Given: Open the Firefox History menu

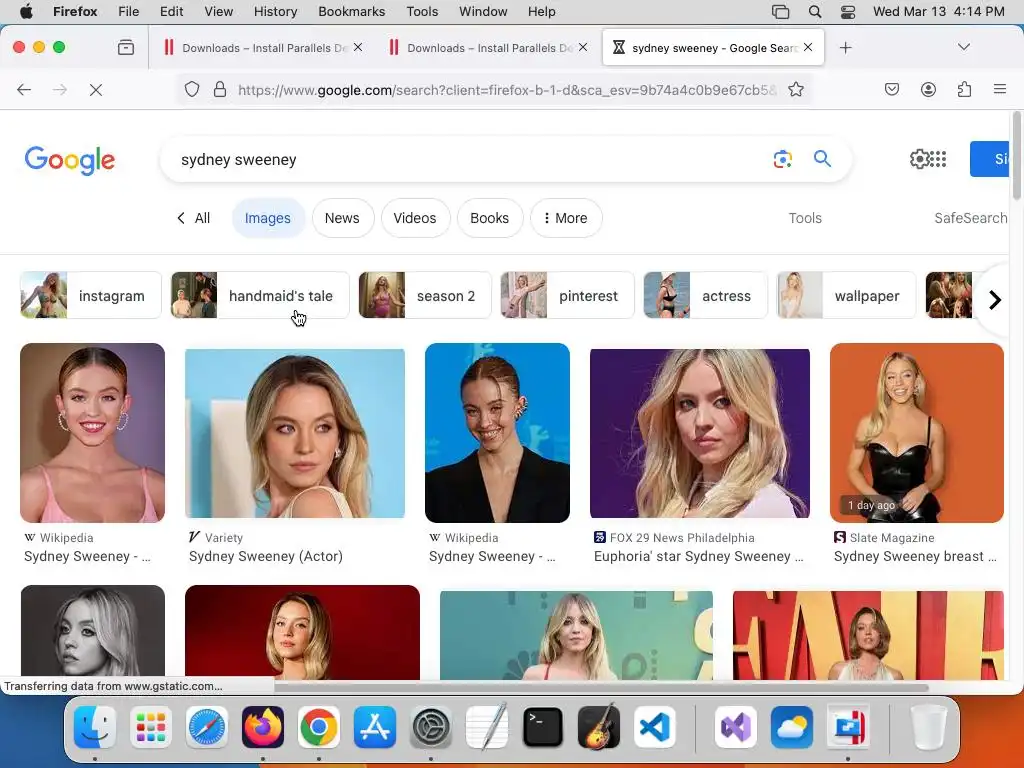Looking at the screenshot, I should (275, 11).
